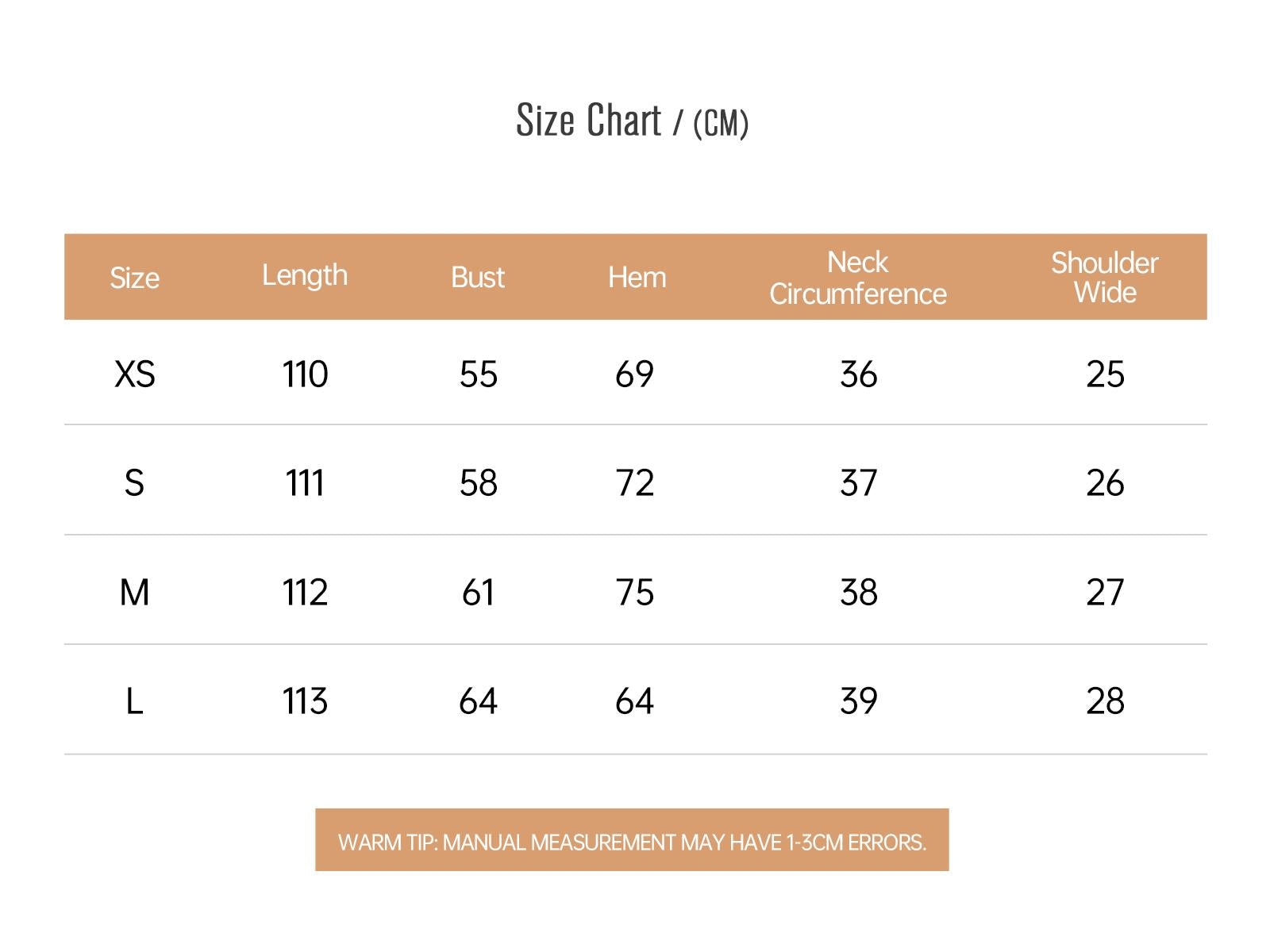This screenshot has height=952, width=1270.
Task: Click the XS length value 110
Action: [x=305, y=374]
